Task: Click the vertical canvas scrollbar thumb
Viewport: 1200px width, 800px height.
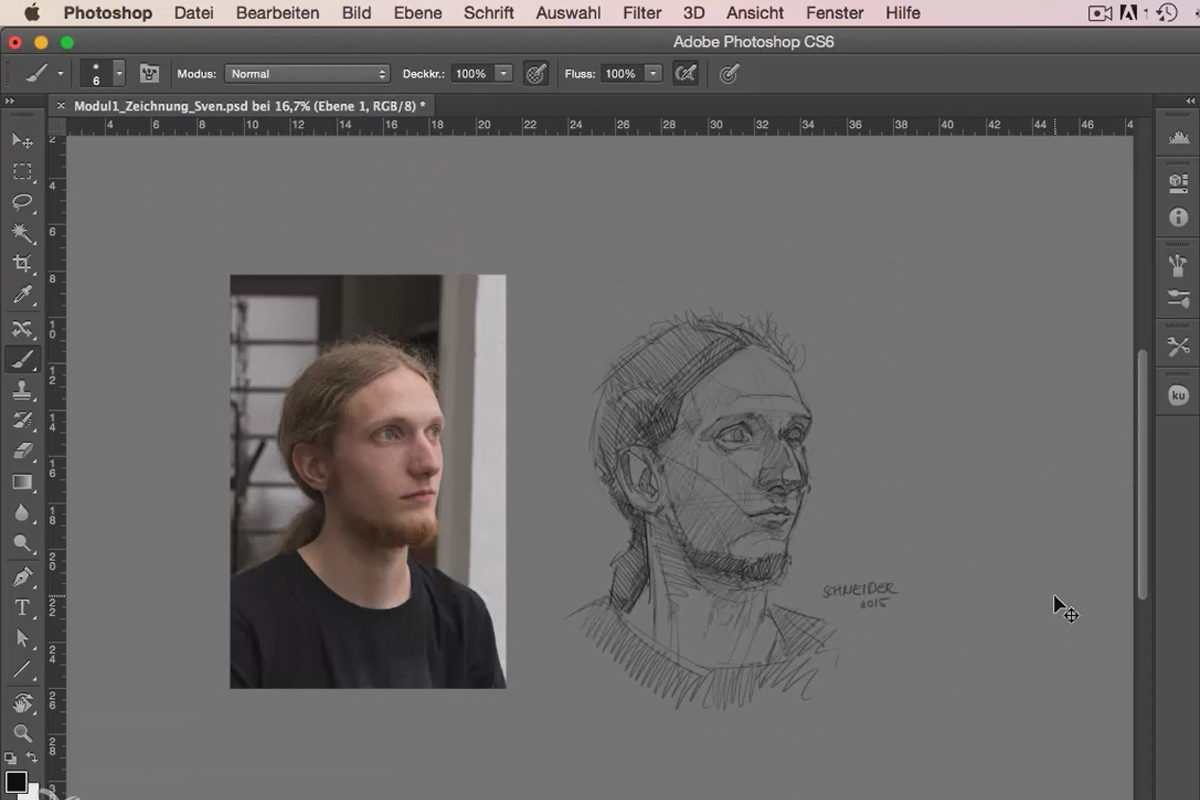Action: tap(1143, 474)
